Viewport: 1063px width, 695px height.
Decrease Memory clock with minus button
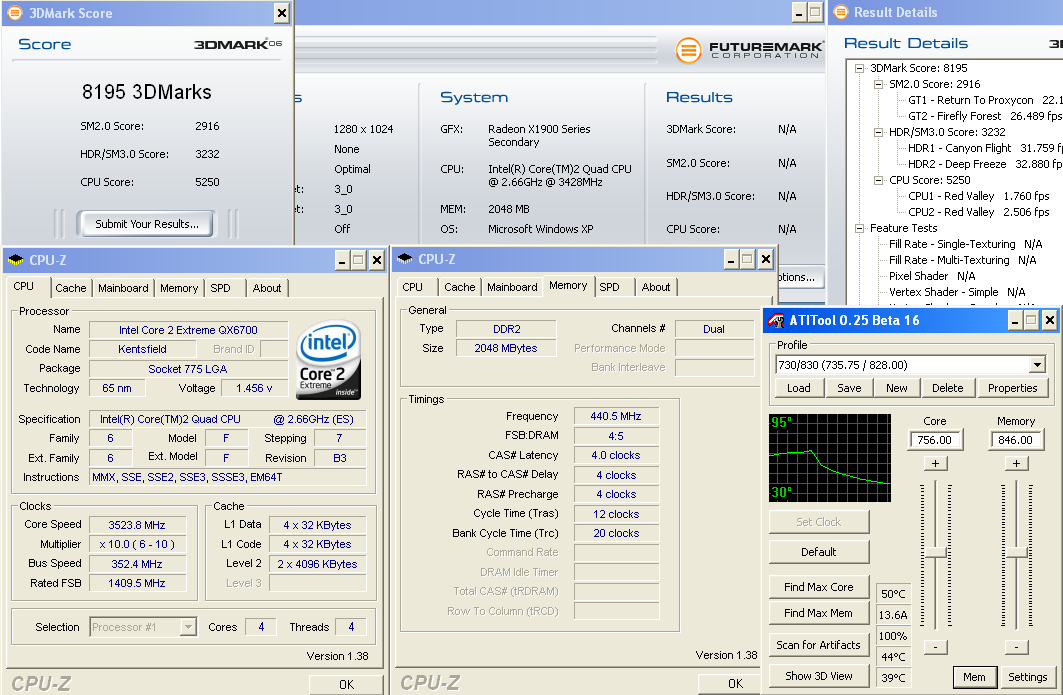1016,647
